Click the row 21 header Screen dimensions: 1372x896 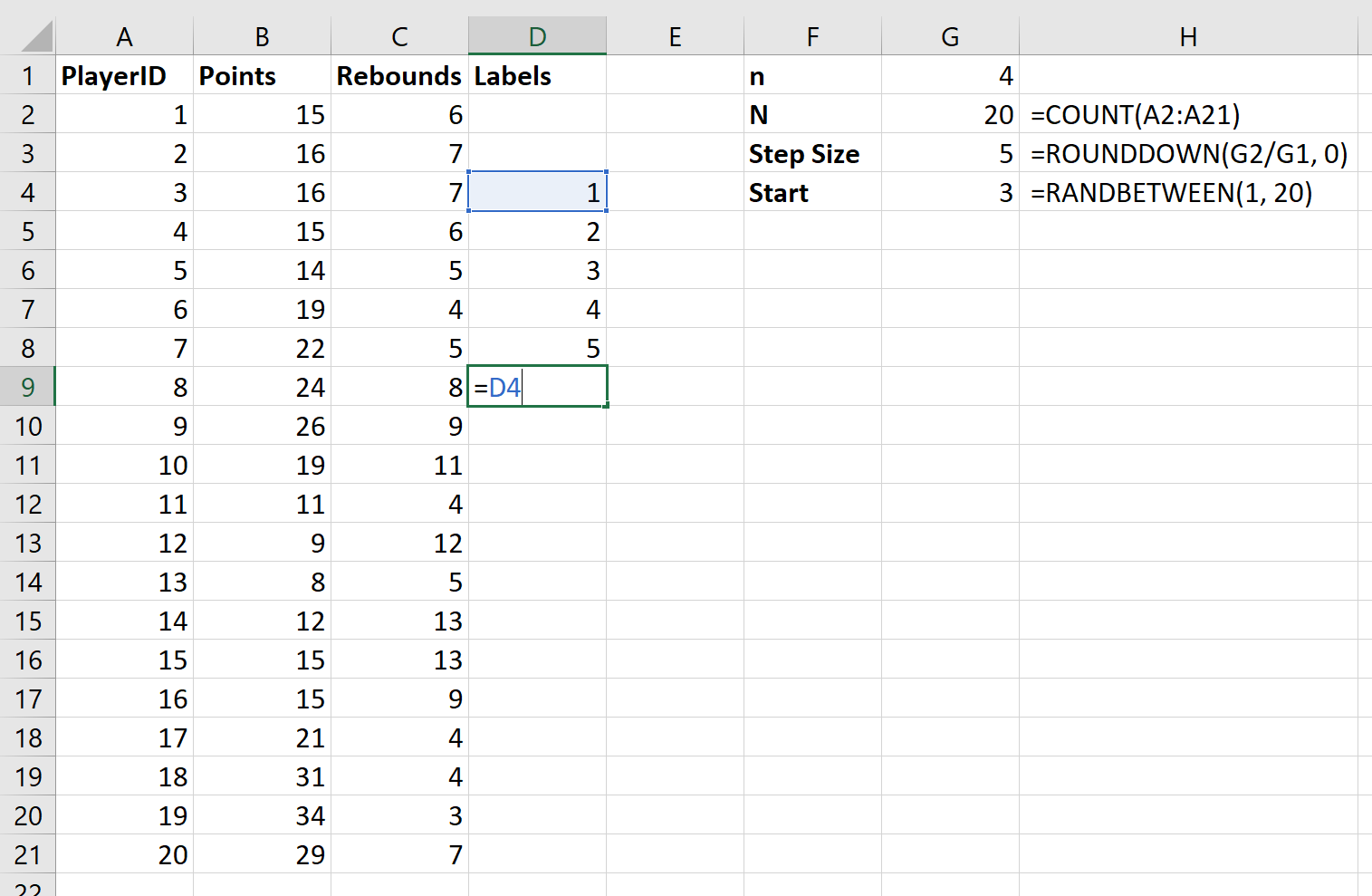(28, 855)
